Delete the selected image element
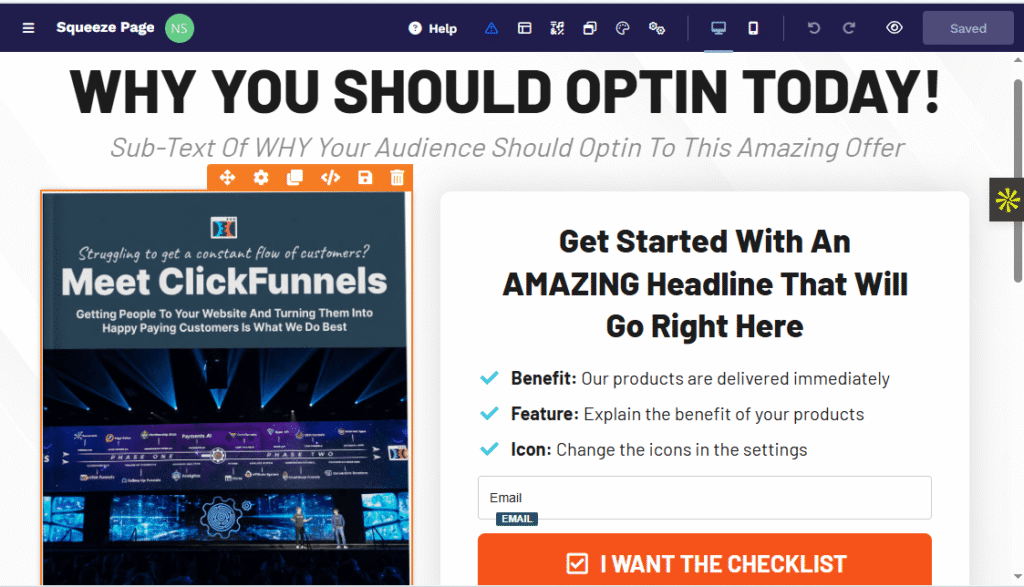 397,178
